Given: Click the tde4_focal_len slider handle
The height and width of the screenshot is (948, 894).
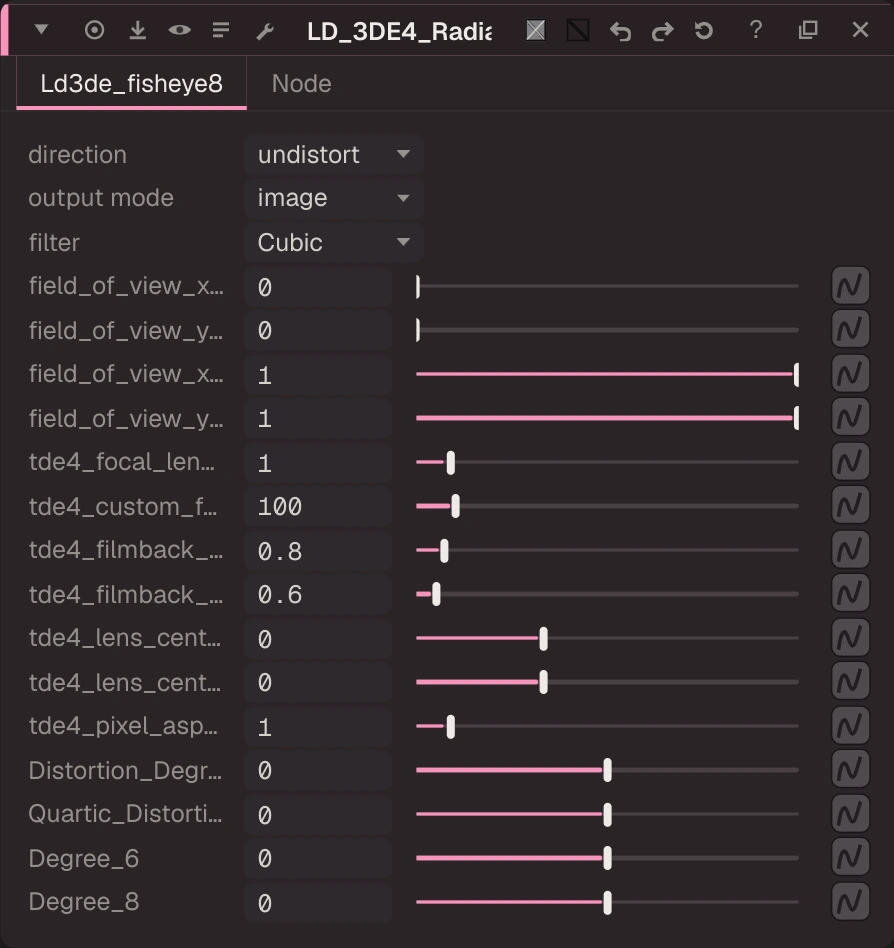Looking at the screenshot, I should coord(451,463).
